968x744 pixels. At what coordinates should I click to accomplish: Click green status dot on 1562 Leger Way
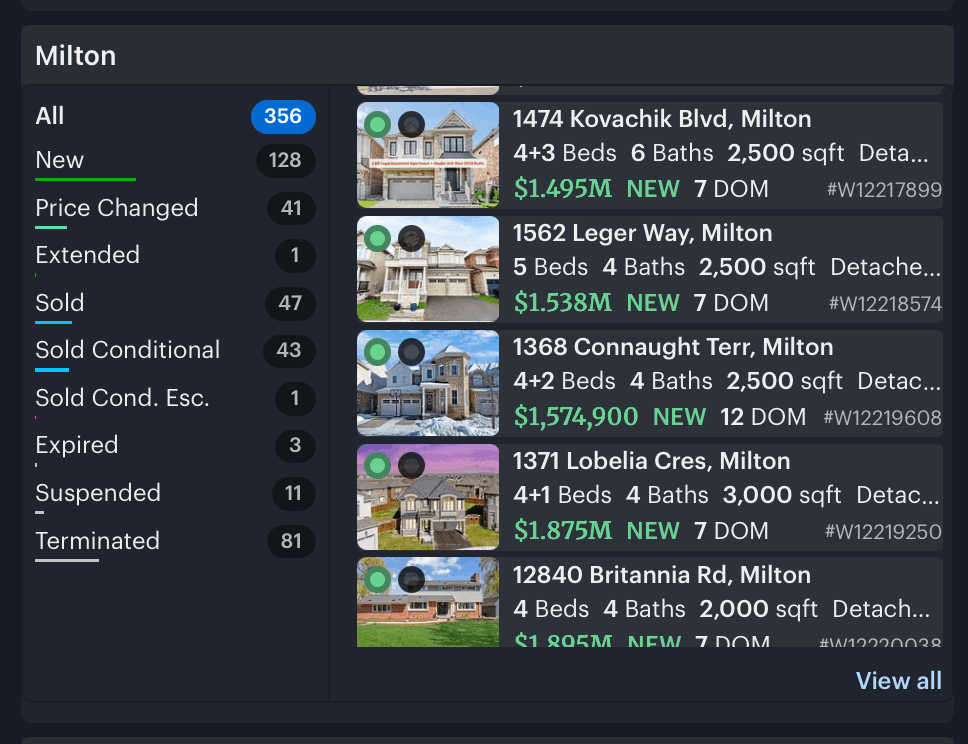[x=377, y=238]
